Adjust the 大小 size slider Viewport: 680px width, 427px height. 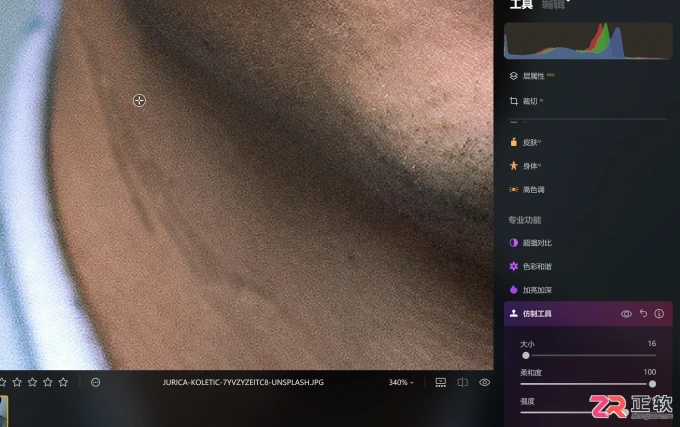[x=588, y=355]
